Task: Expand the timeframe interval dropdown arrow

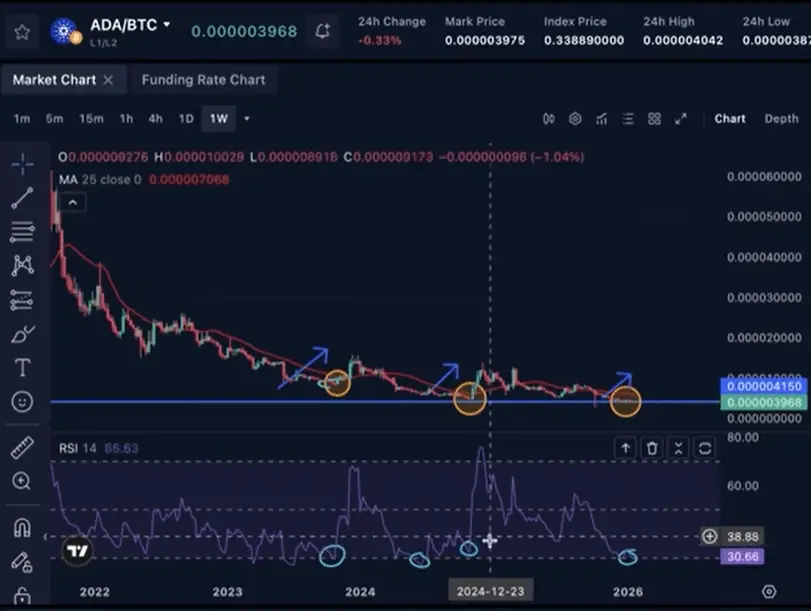Action: [x=246, y=118]
